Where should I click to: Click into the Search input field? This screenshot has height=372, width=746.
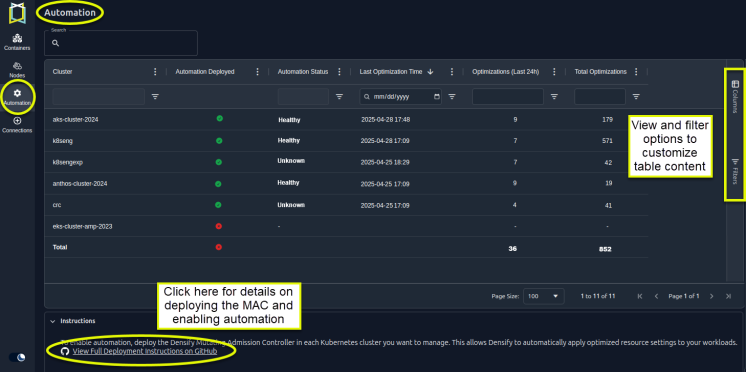point(121,43)
